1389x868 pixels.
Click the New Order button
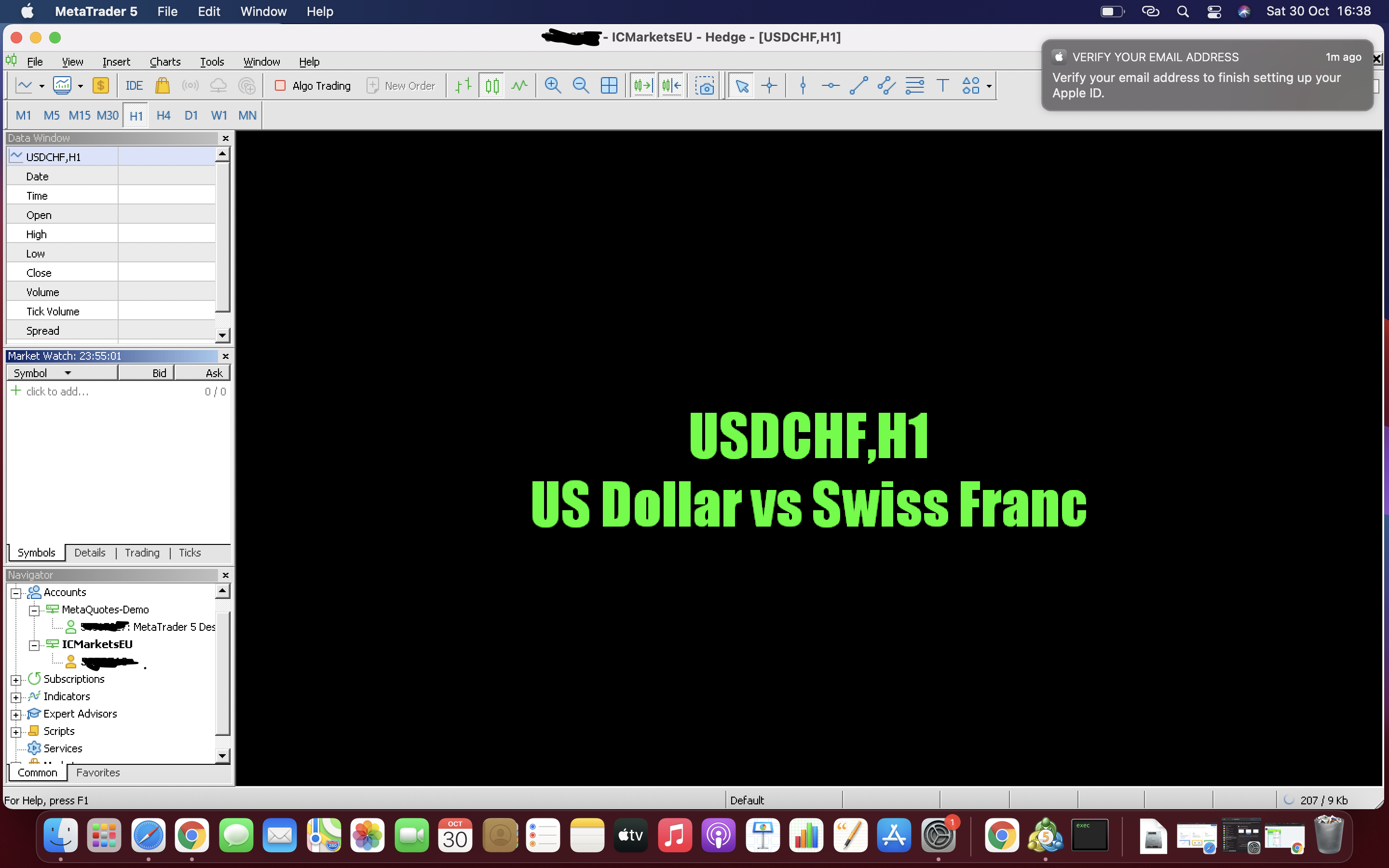click(401, 85)
